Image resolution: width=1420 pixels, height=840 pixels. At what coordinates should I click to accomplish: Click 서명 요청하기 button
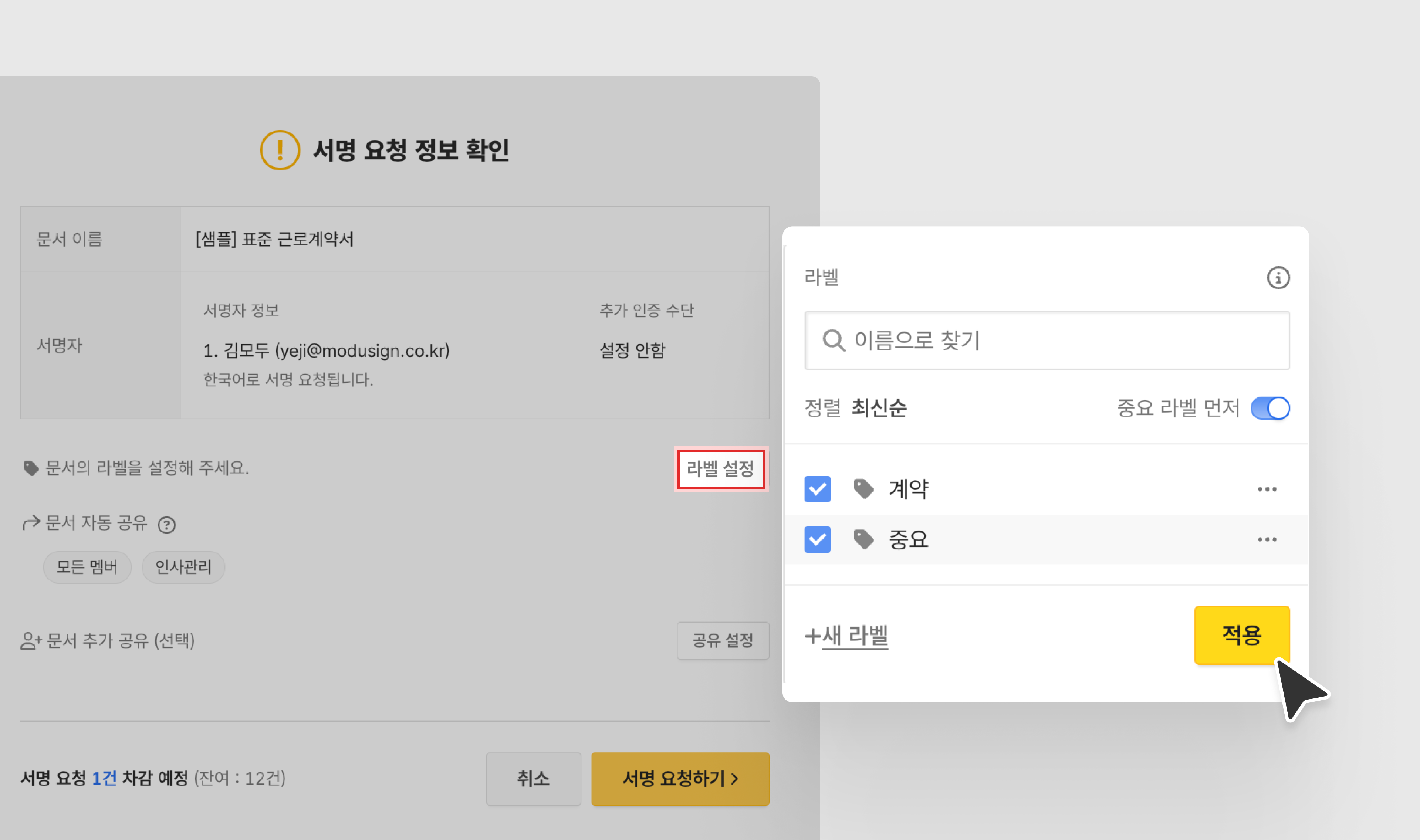click(680, 778)
